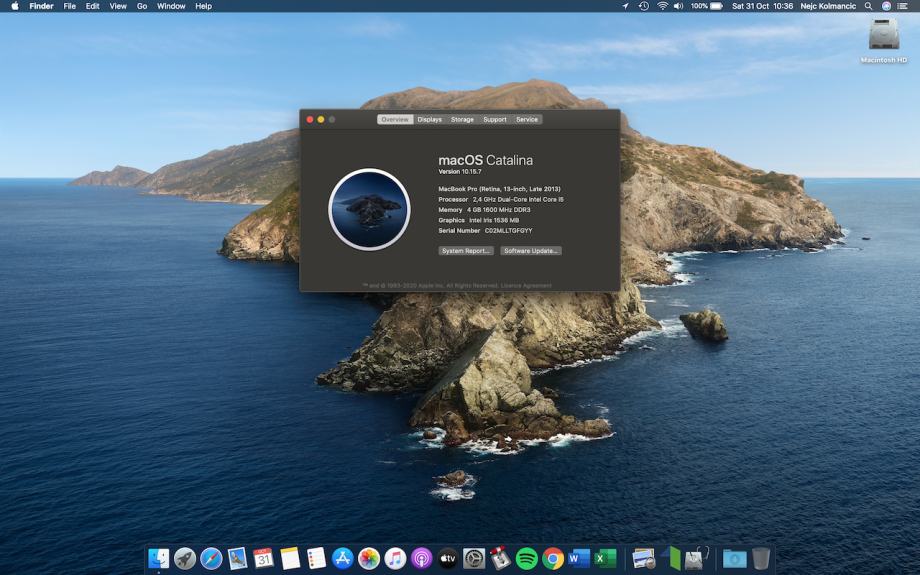The width and height of the screenshot is (920, 575).
Task: Open Notification Centre list icon
Action: (x=904, y=6)
